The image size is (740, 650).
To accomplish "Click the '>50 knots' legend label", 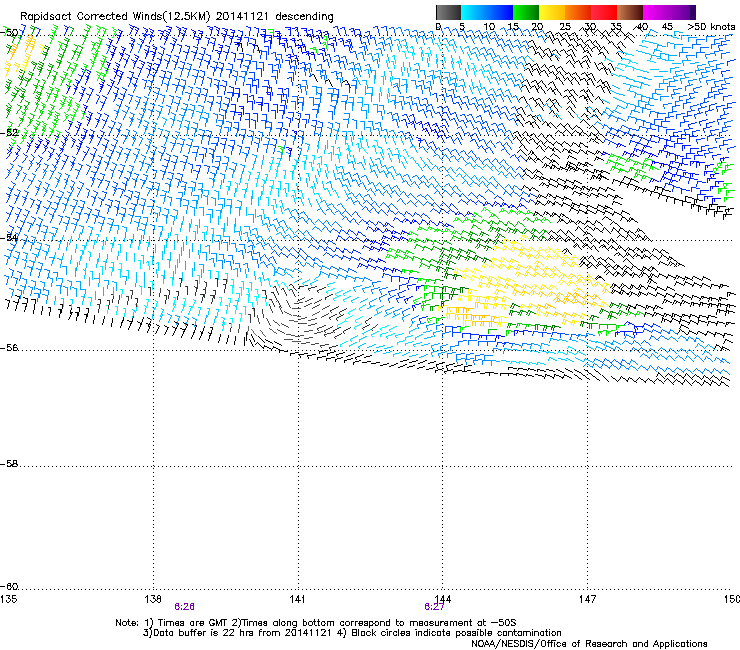I will point(711,27).
